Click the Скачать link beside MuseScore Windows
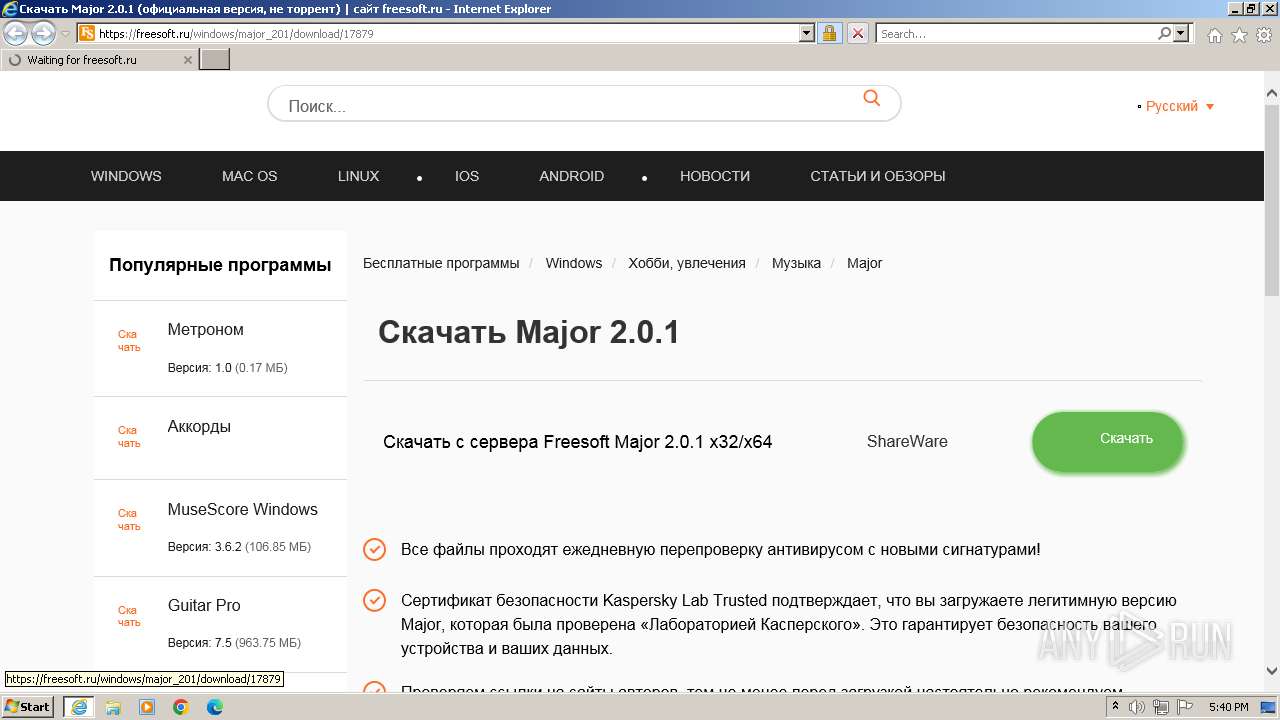The width and height of the screenshot is (1280, 720). 129,520
